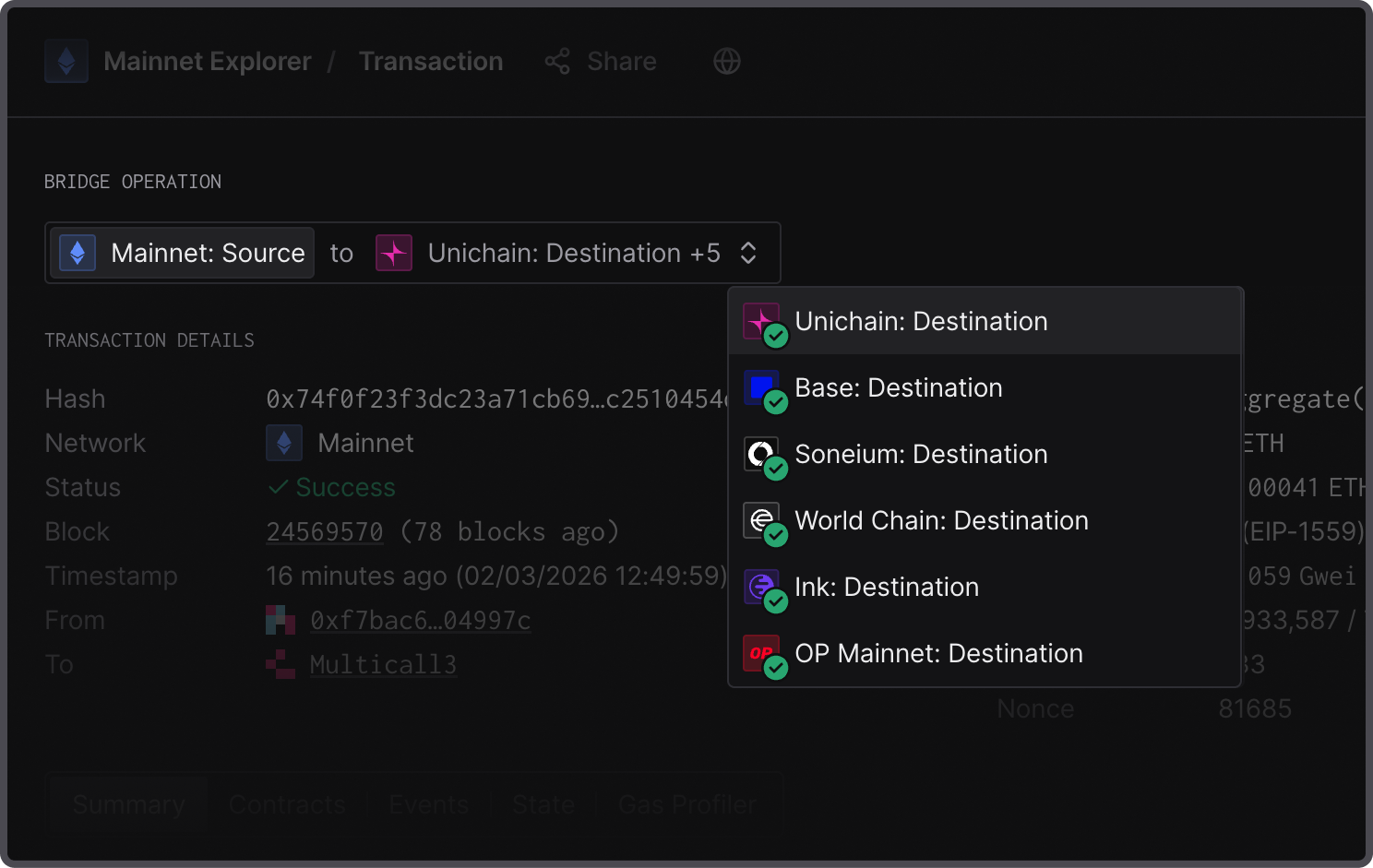Click the Mainnet network value
The height and width of the screenshot is (868, 1373).
pyautogui.click(x=365, y=443)
